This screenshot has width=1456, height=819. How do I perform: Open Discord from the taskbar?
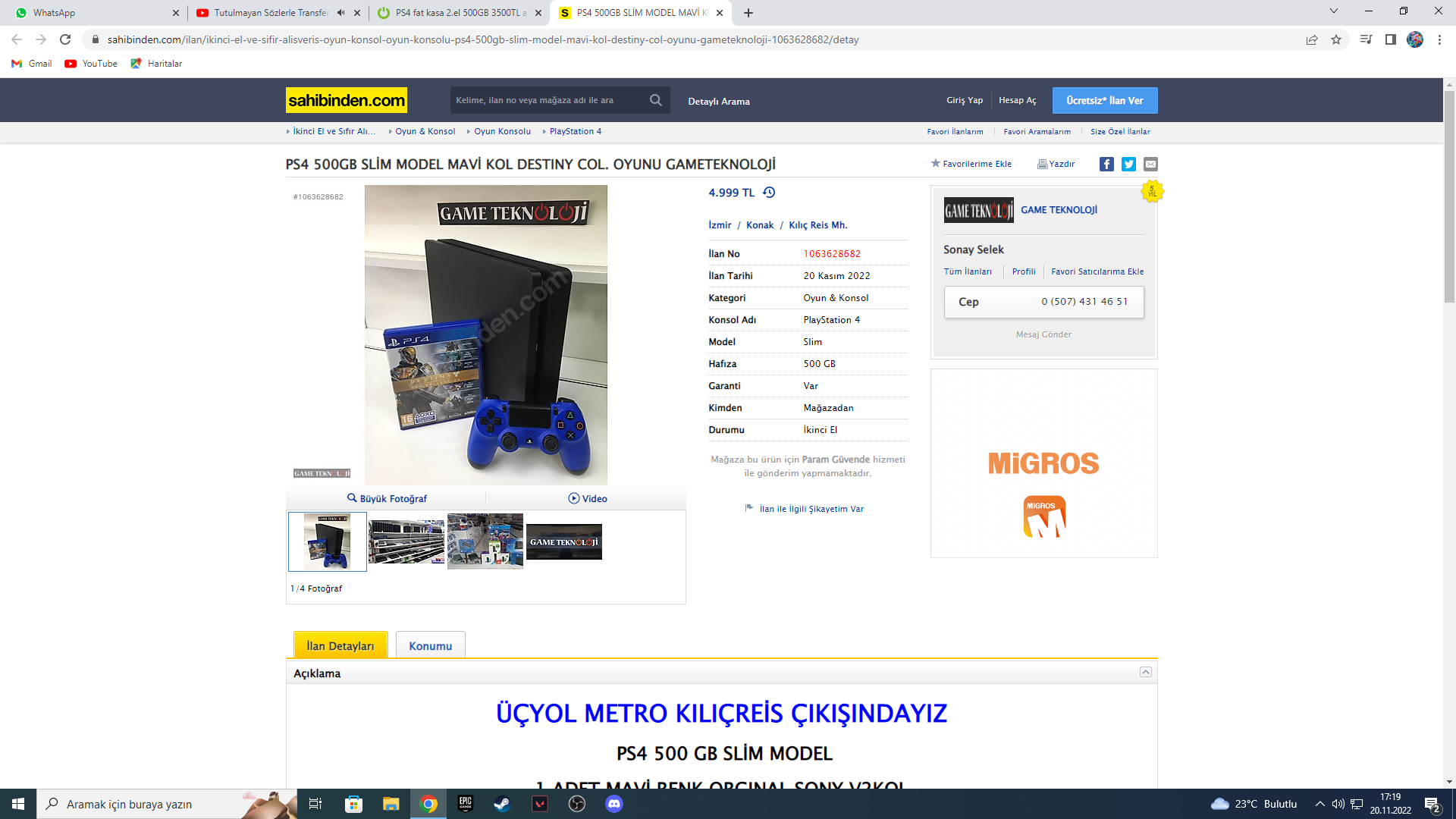pyautogui.click(x=614, y=804)
